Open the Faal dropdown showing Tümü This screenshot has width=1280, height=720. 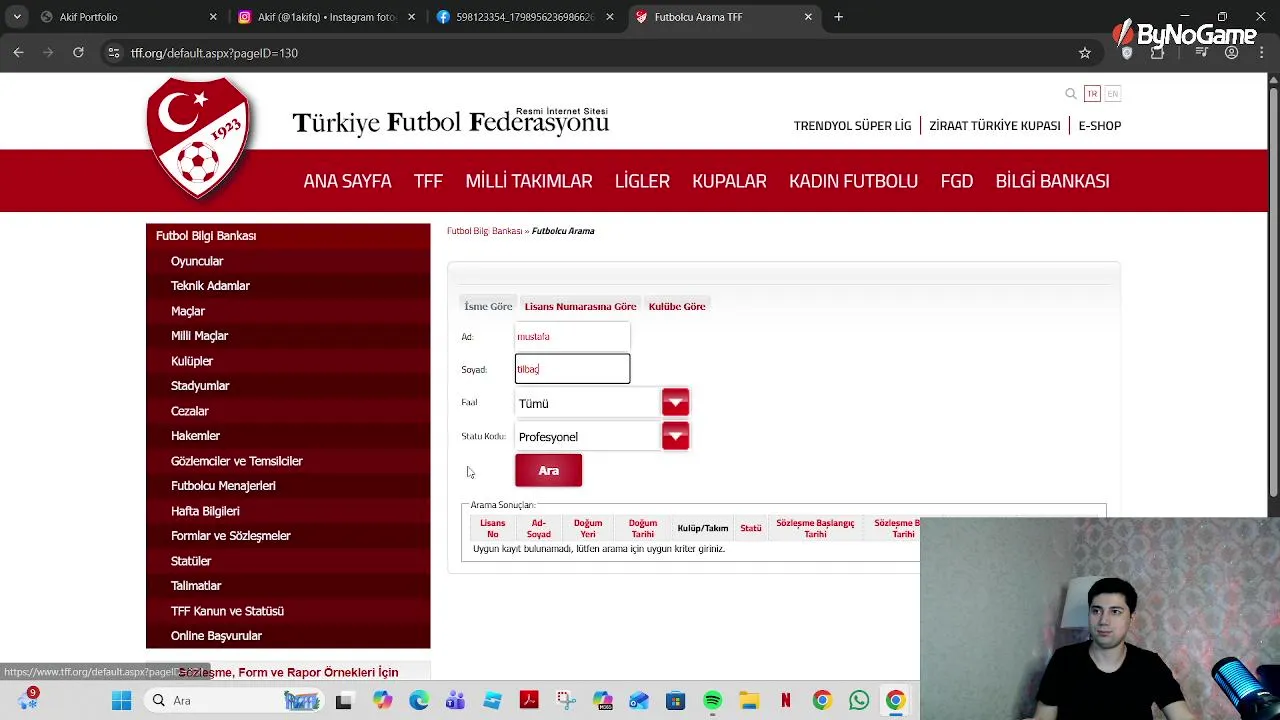pyautogui.click(x=602, y=403)
